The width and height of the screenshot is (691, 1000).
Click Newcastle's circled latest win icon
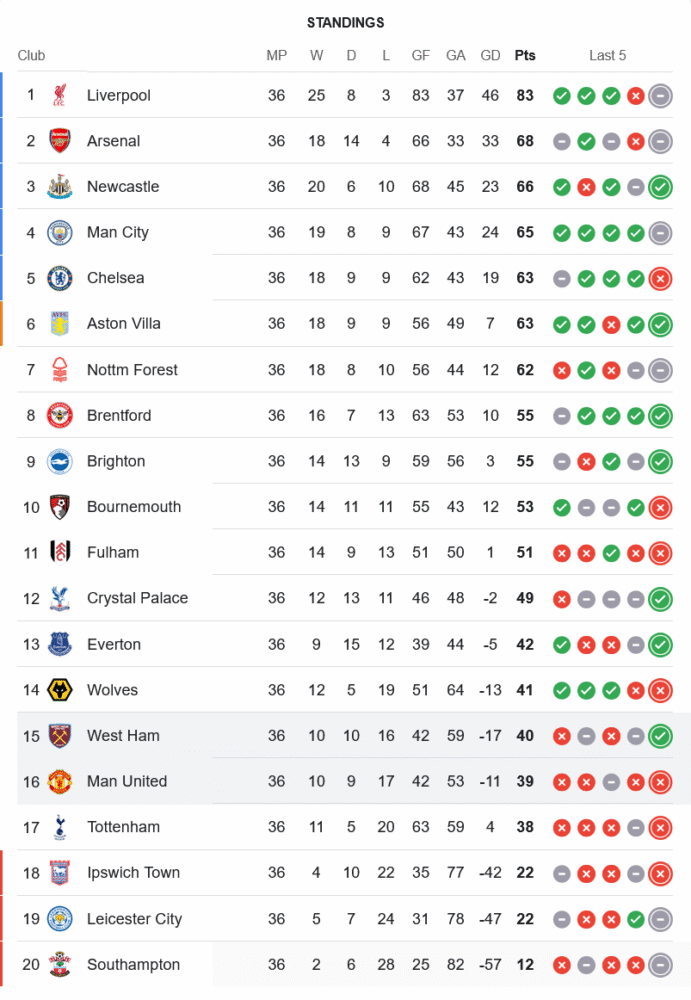(x=659, y=187)
